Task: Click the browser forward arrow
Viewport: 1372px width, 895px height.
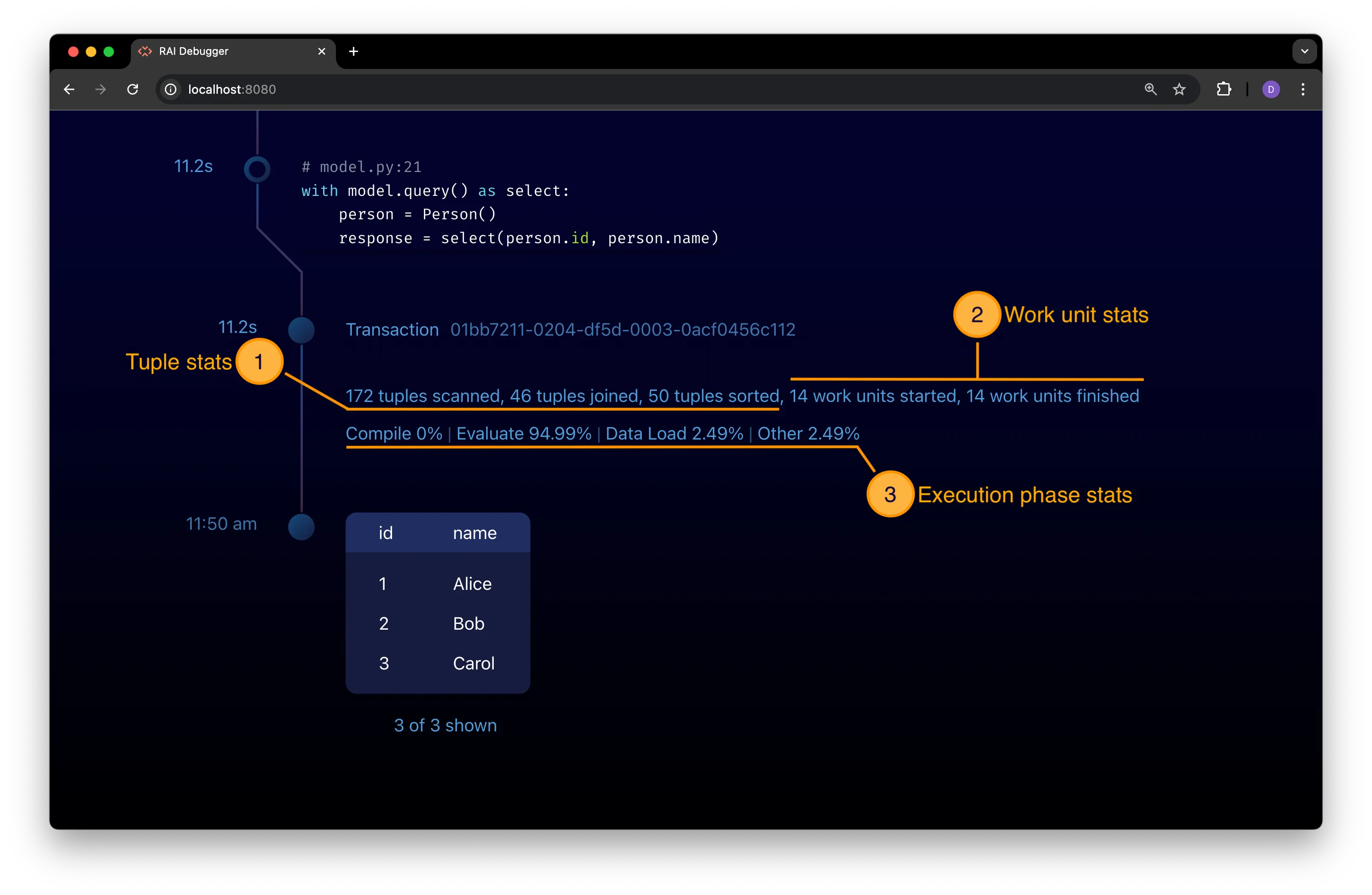Action: click(101, 89)
